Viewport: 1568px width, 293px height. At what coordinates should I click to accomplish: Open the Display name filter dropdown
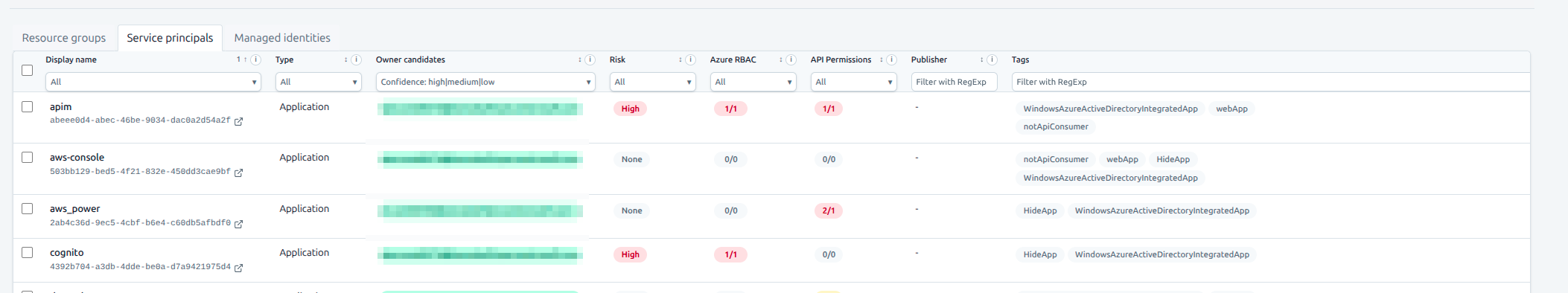153,82
